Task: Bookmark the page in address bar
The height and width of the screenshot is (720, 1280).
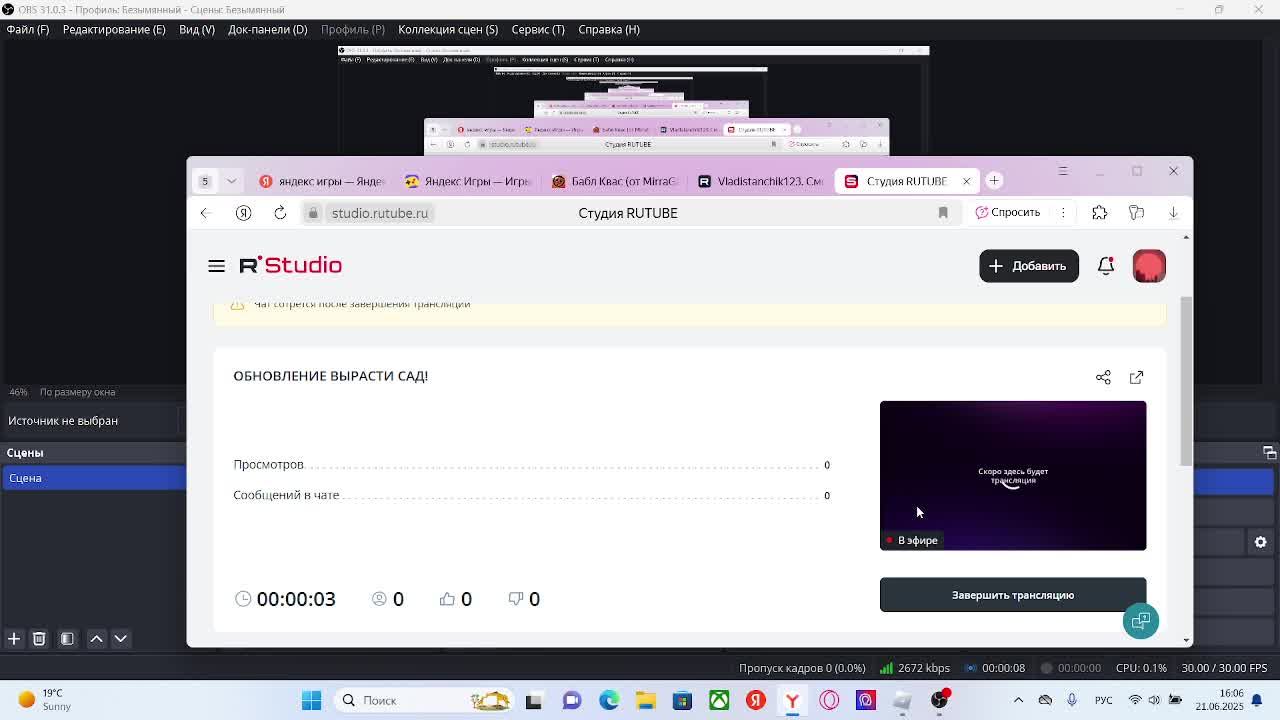Action: click(943, 213)
